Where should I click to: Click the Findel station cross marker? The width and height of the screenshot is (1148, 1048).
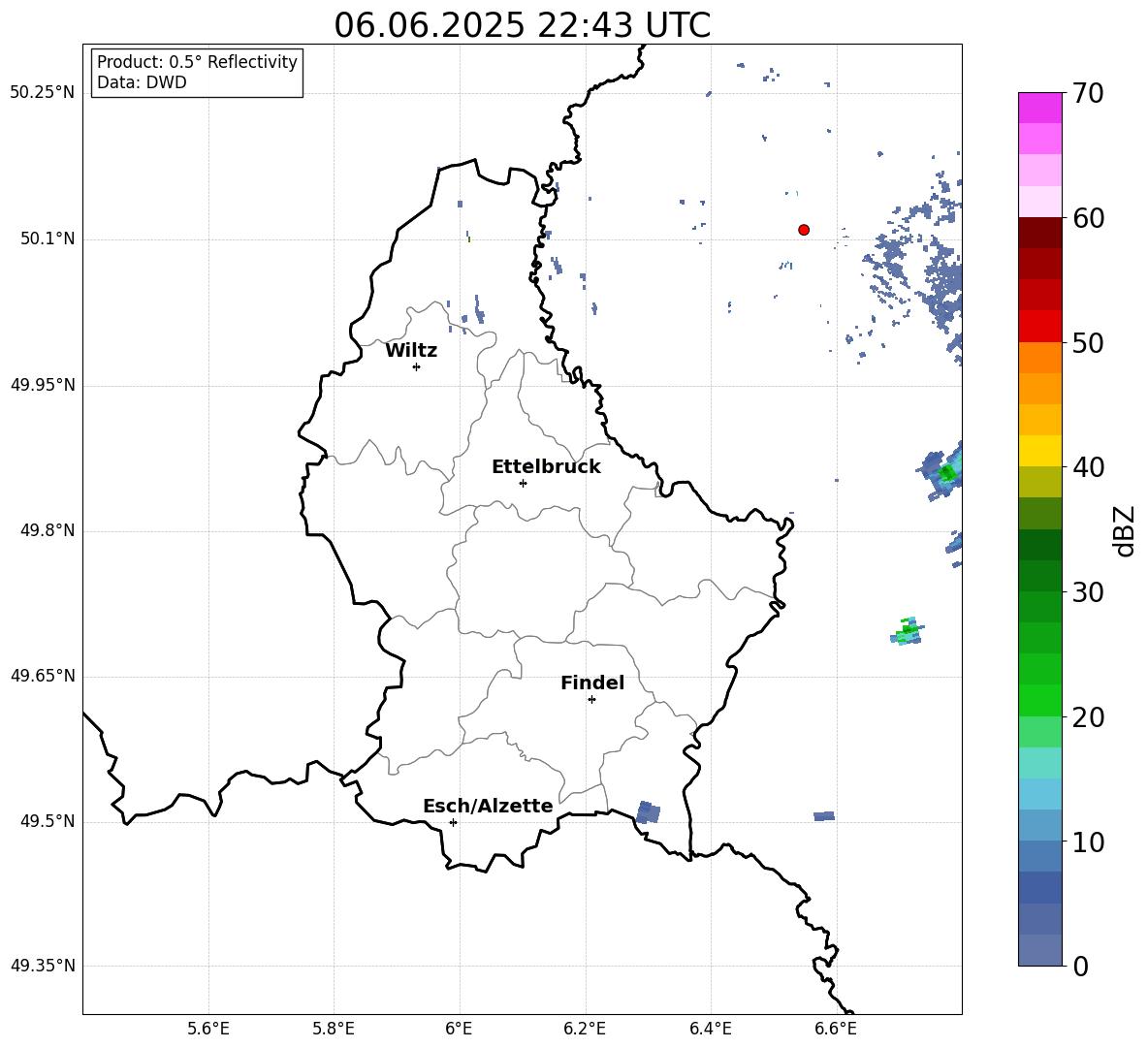coord(591,700)
